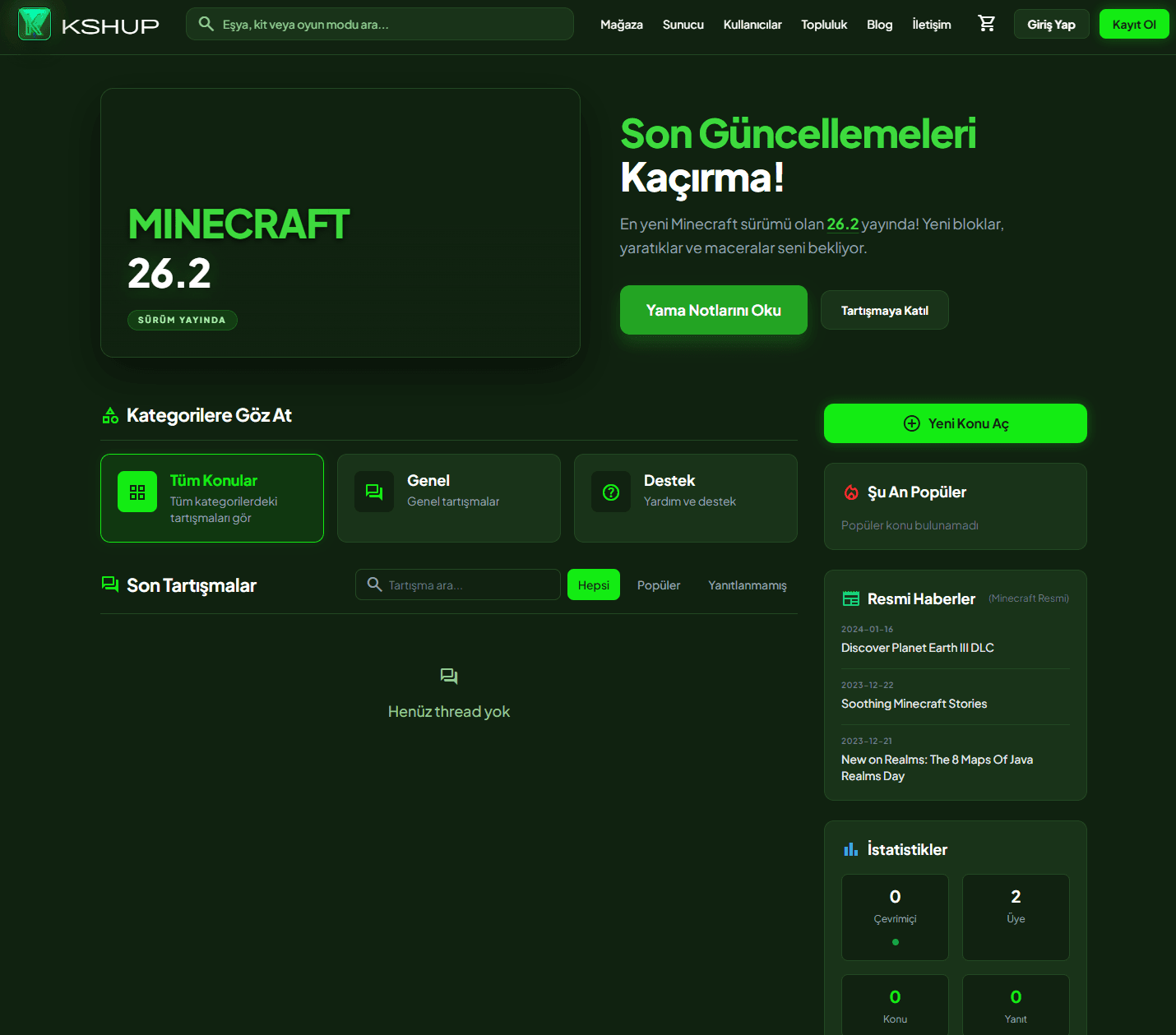Click Yama Notlarını Oku button
The image size is (1176, 1035).
tap(714, 310)
